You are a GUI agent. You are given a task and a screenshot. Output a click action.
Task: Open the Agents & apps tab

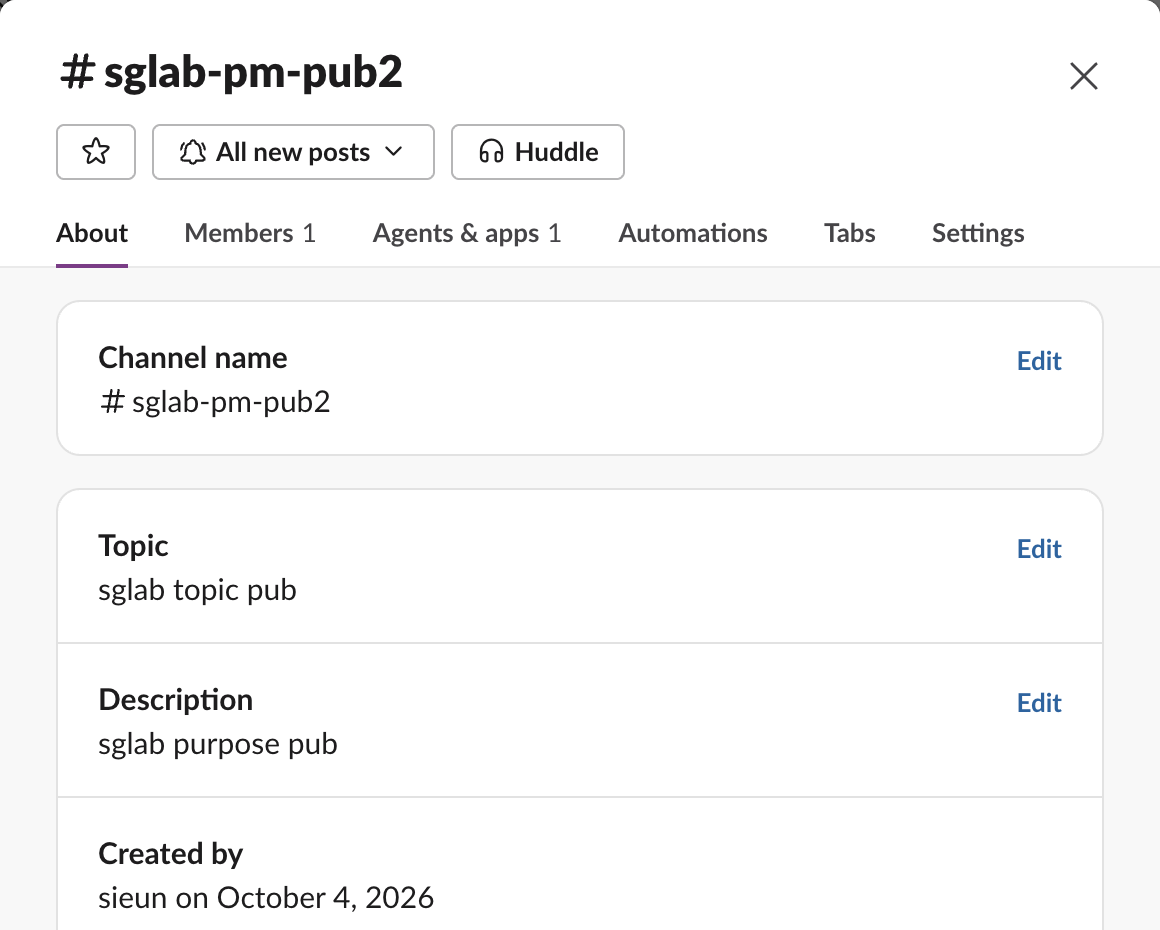click(467, 233)
